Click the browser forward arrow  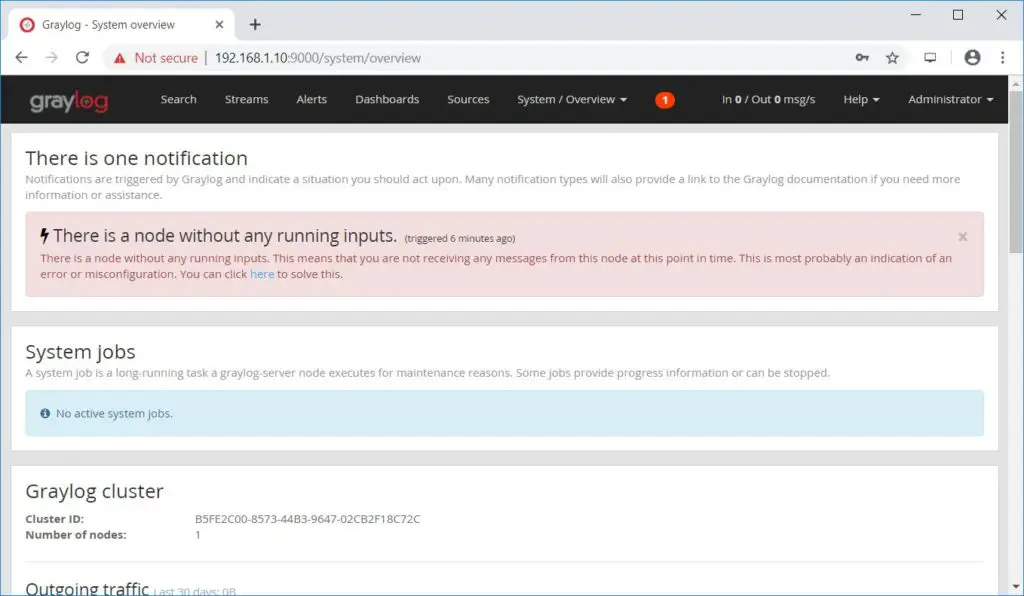(52, 57)
